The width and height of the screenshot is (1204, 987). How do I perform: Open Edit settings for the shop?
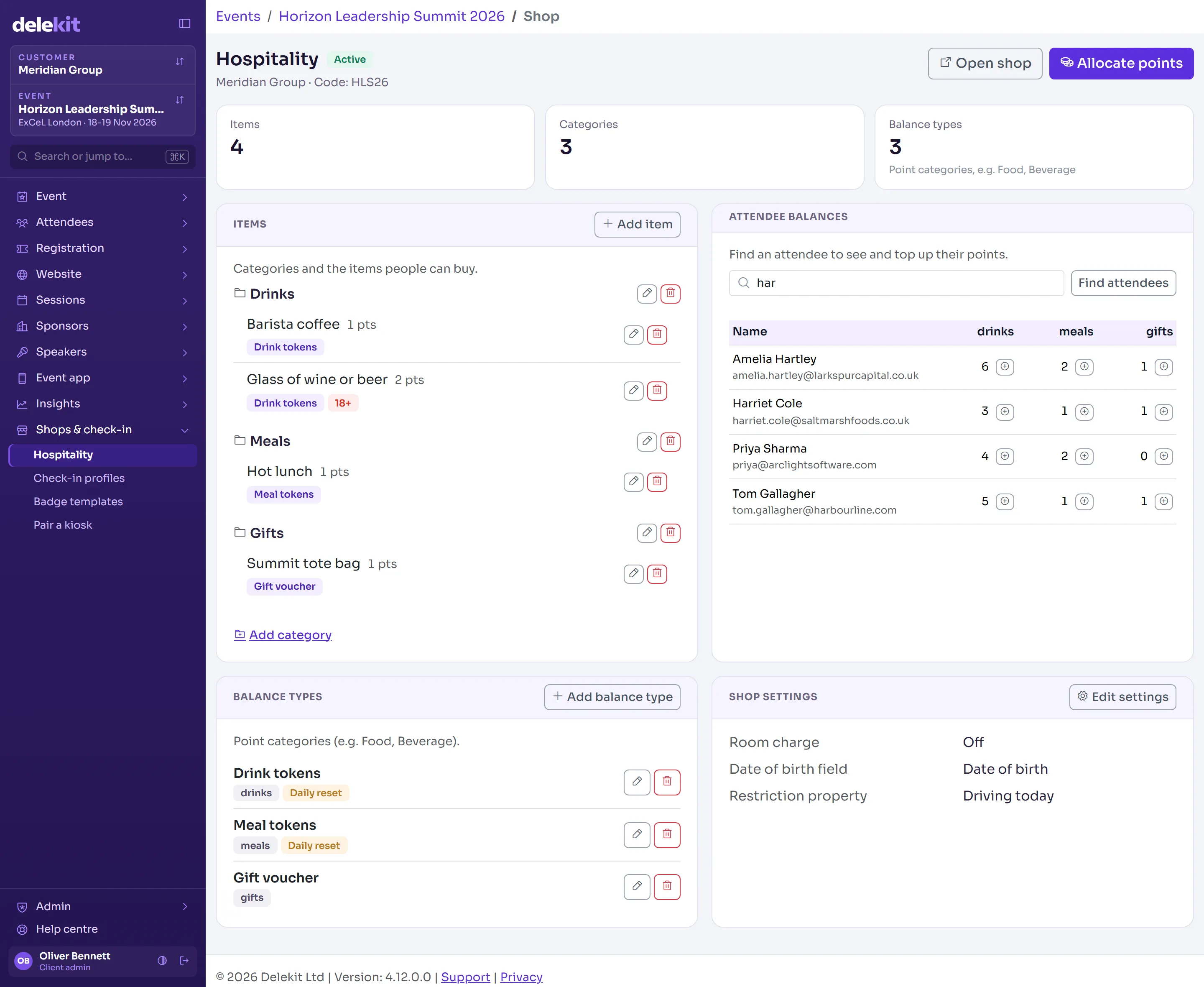[x=1122, y=696]
